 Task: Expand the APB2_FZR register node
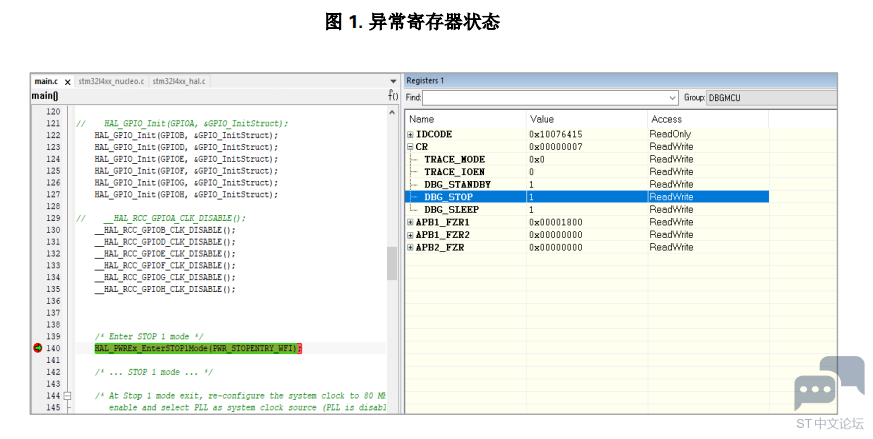pyautogui.click(x=410, y=247)
